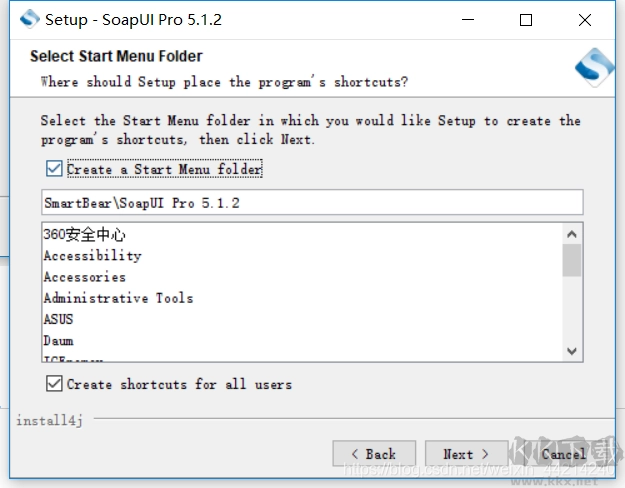Maximize the Setup window
The image size is (625, 488).
point(526,20)
